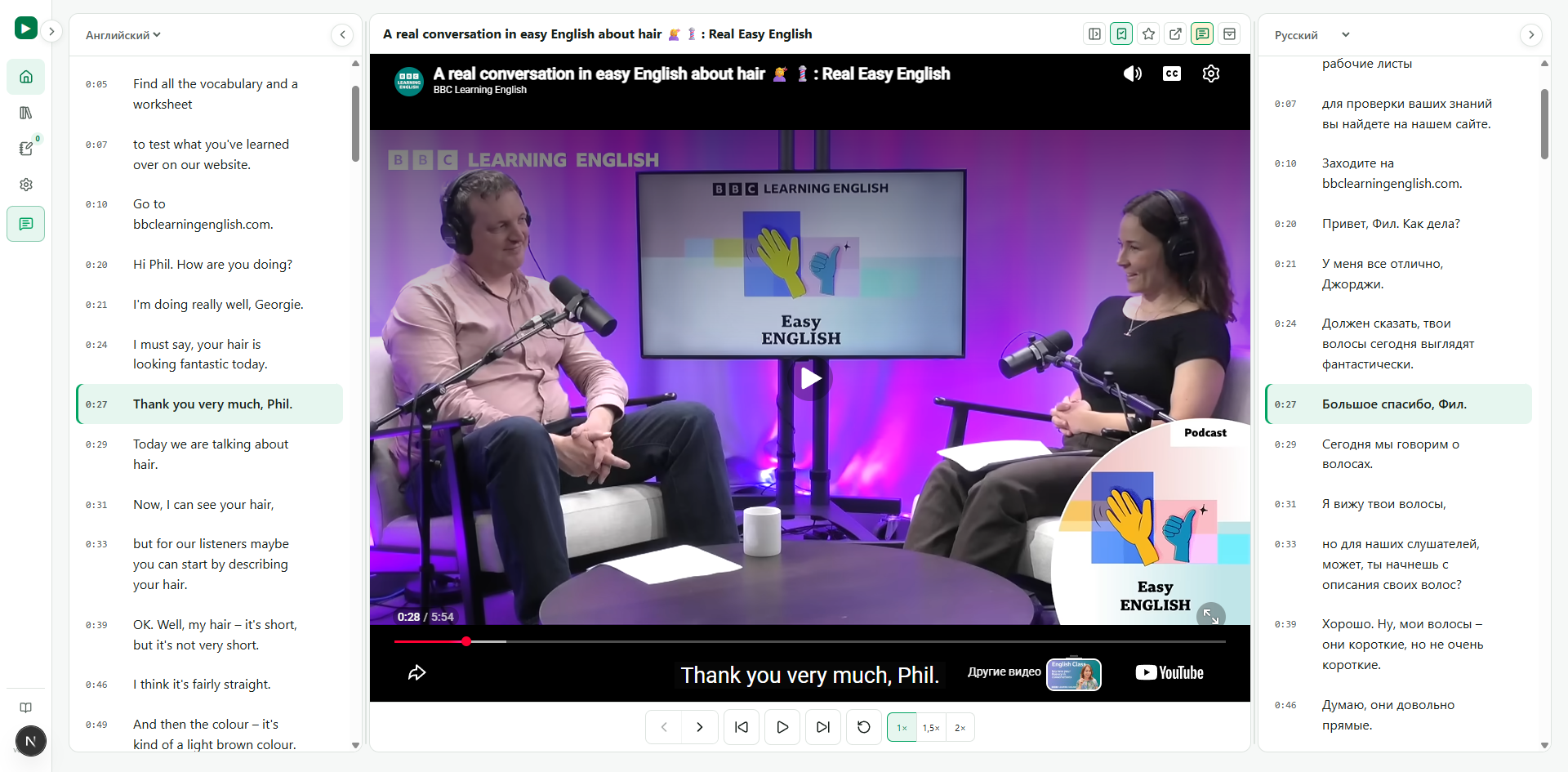This screenshot has width=1568, height=772.
Task: Select Russian line 'Привет, Фил. Как дела?'
Action: coord(1398,224)
